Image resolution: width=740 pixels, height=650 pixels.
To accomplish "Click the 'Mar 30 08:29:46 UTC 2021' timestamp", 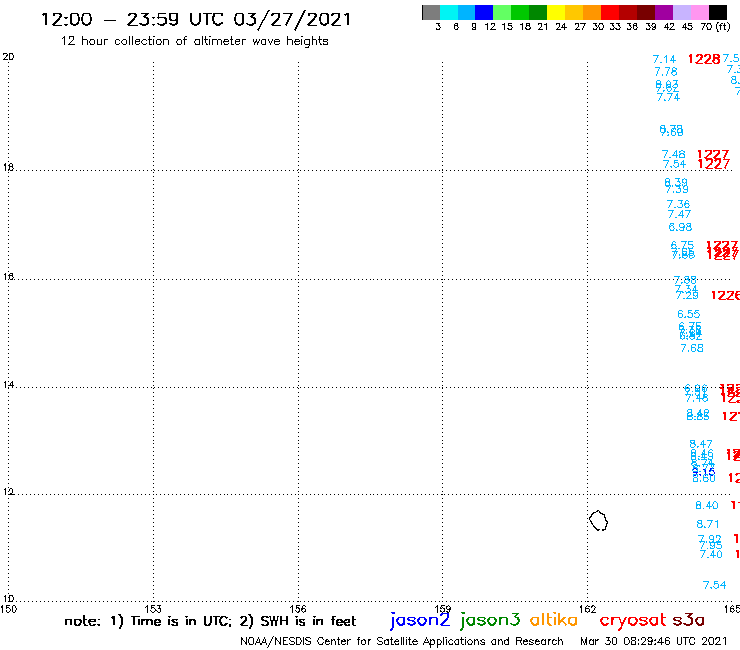I will [x=654, y=641].
